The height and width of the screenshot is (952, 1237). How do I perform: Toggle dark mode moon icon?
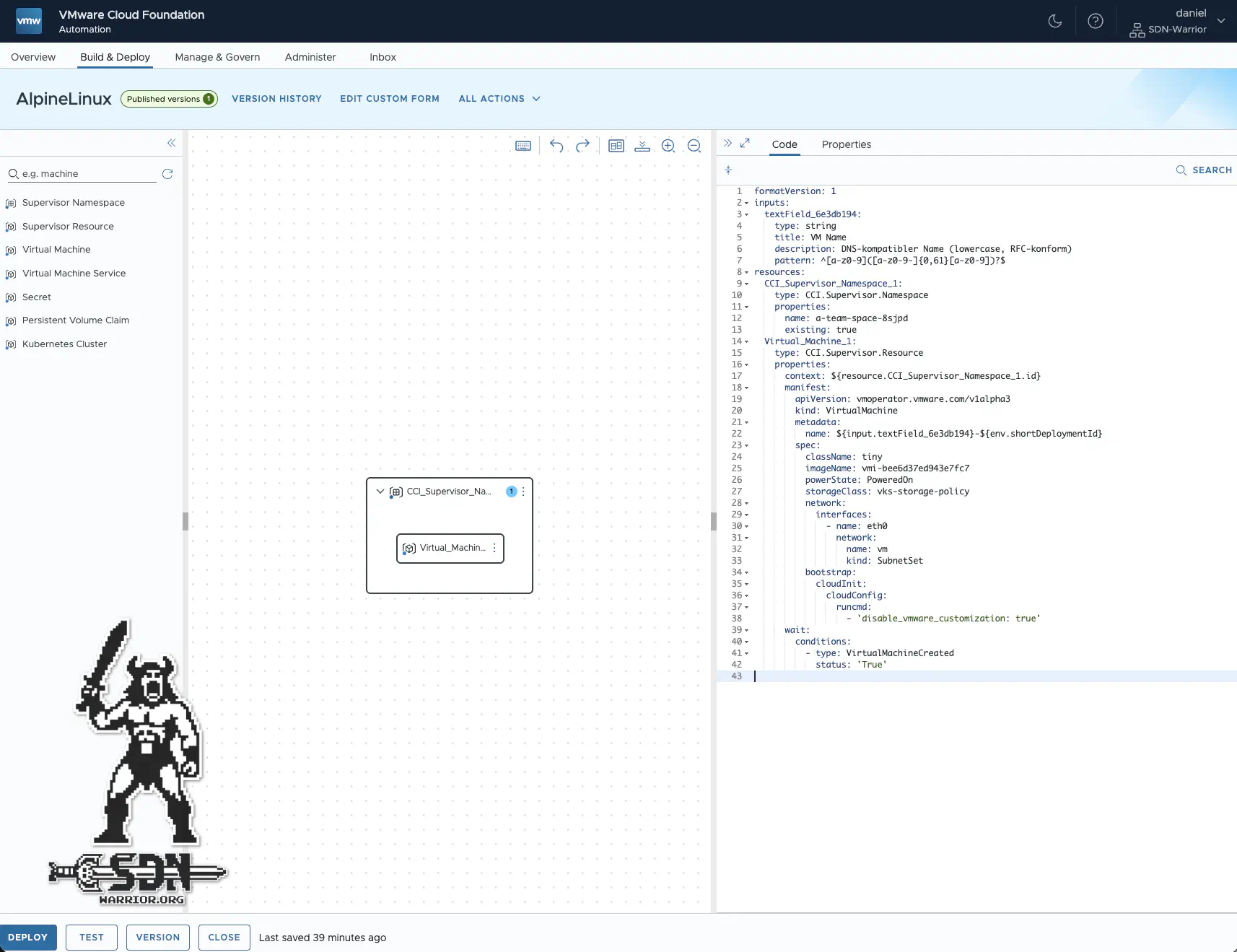click(1054, 21)
